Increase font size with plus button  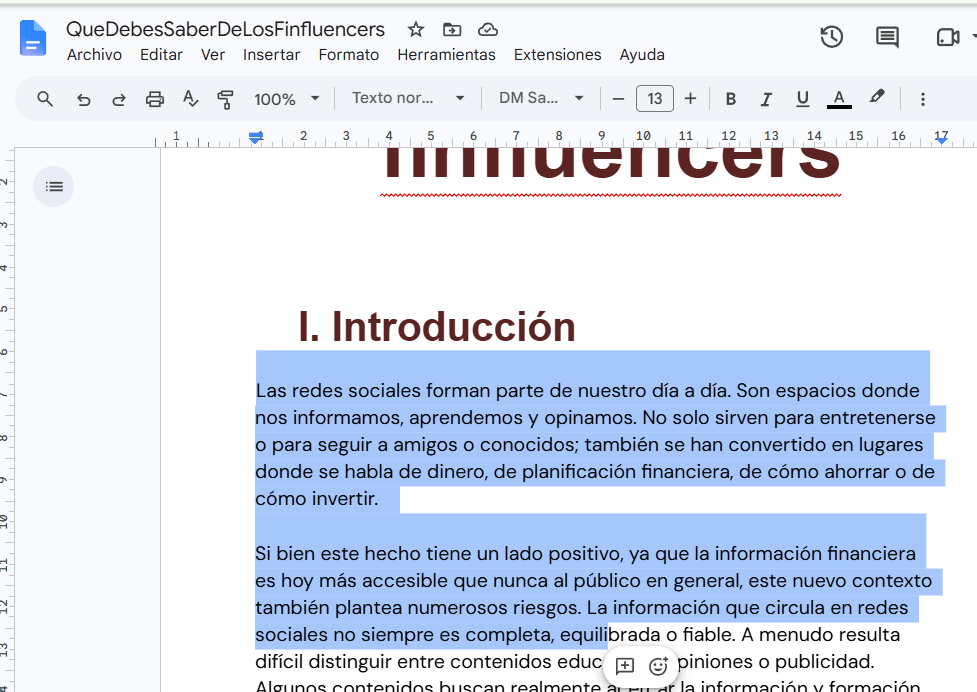coord(690,98)
